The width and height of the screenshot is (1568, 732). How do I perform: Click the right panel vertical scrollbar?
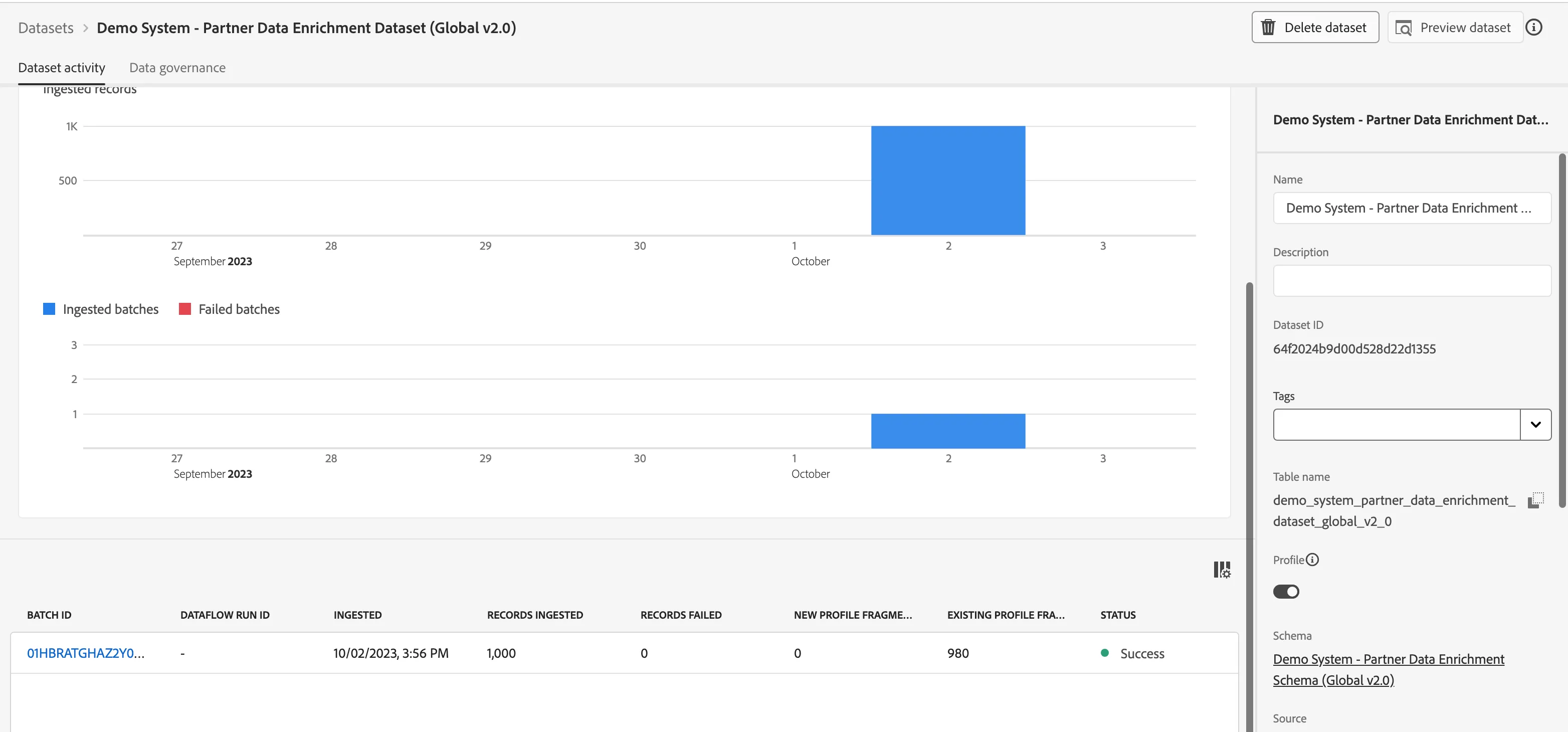pos(1562,330)
